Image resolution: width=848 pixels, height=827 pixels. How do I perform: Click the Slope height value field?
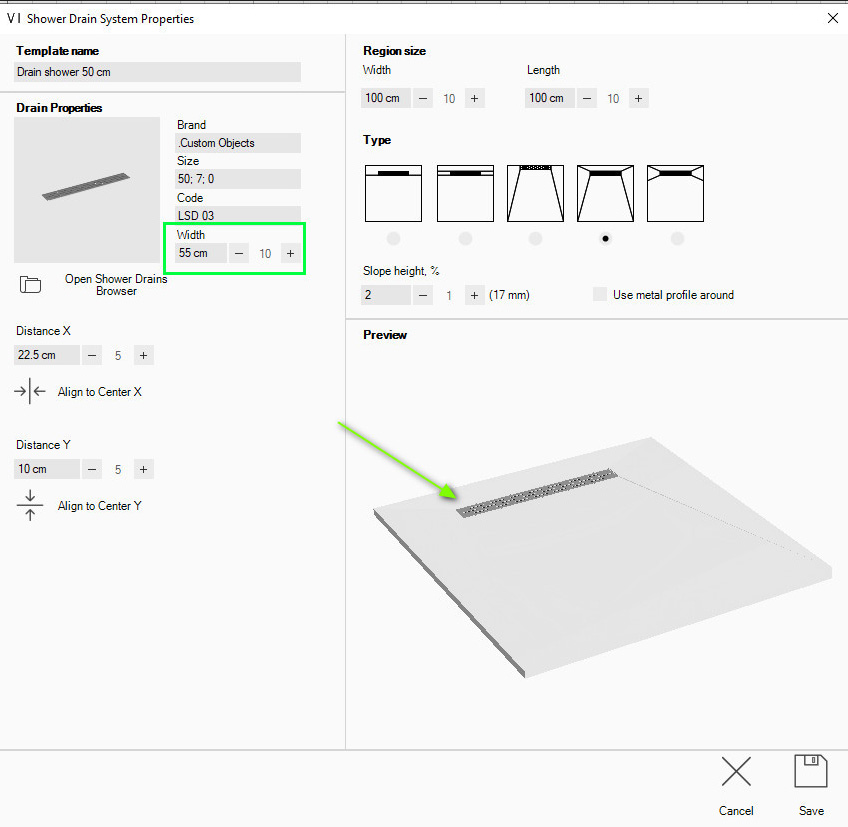(x=386, y=295)
